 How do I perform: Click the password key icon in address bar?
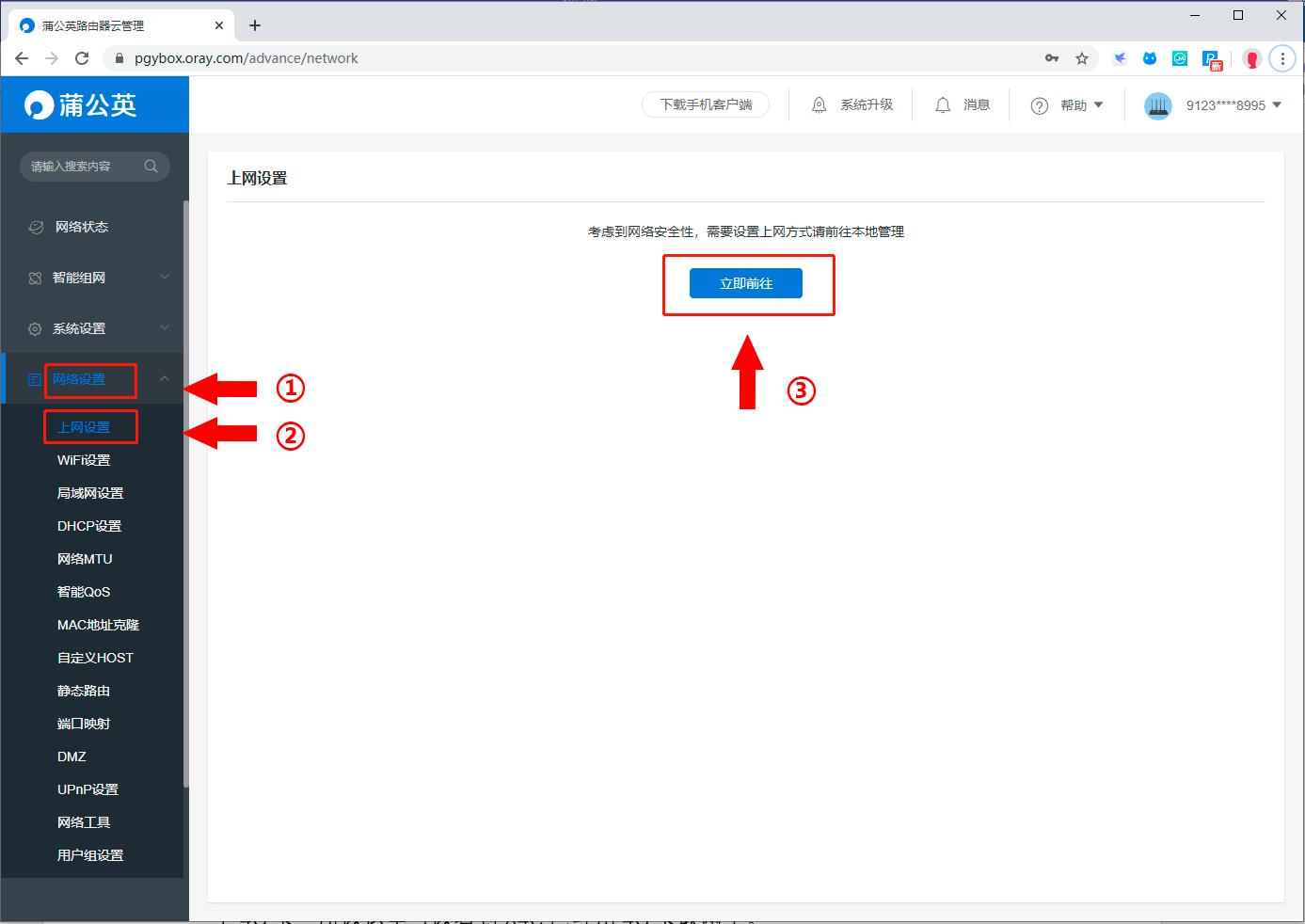pyautogui.click(x=1051, y=57)
